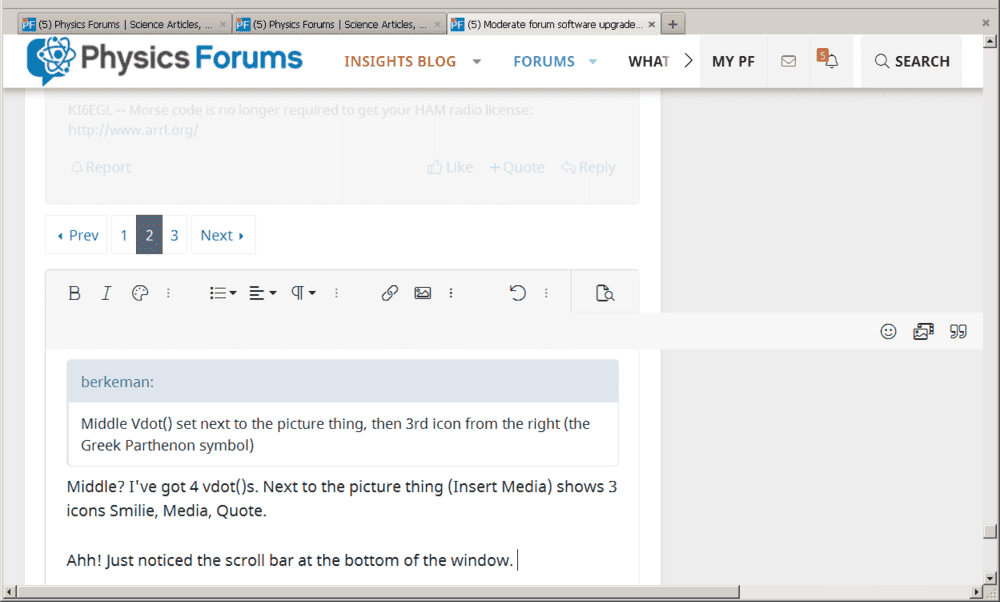Toggle the post preview icon
The height and width of the screenshot is (602, 1000).
coord(604,293)
